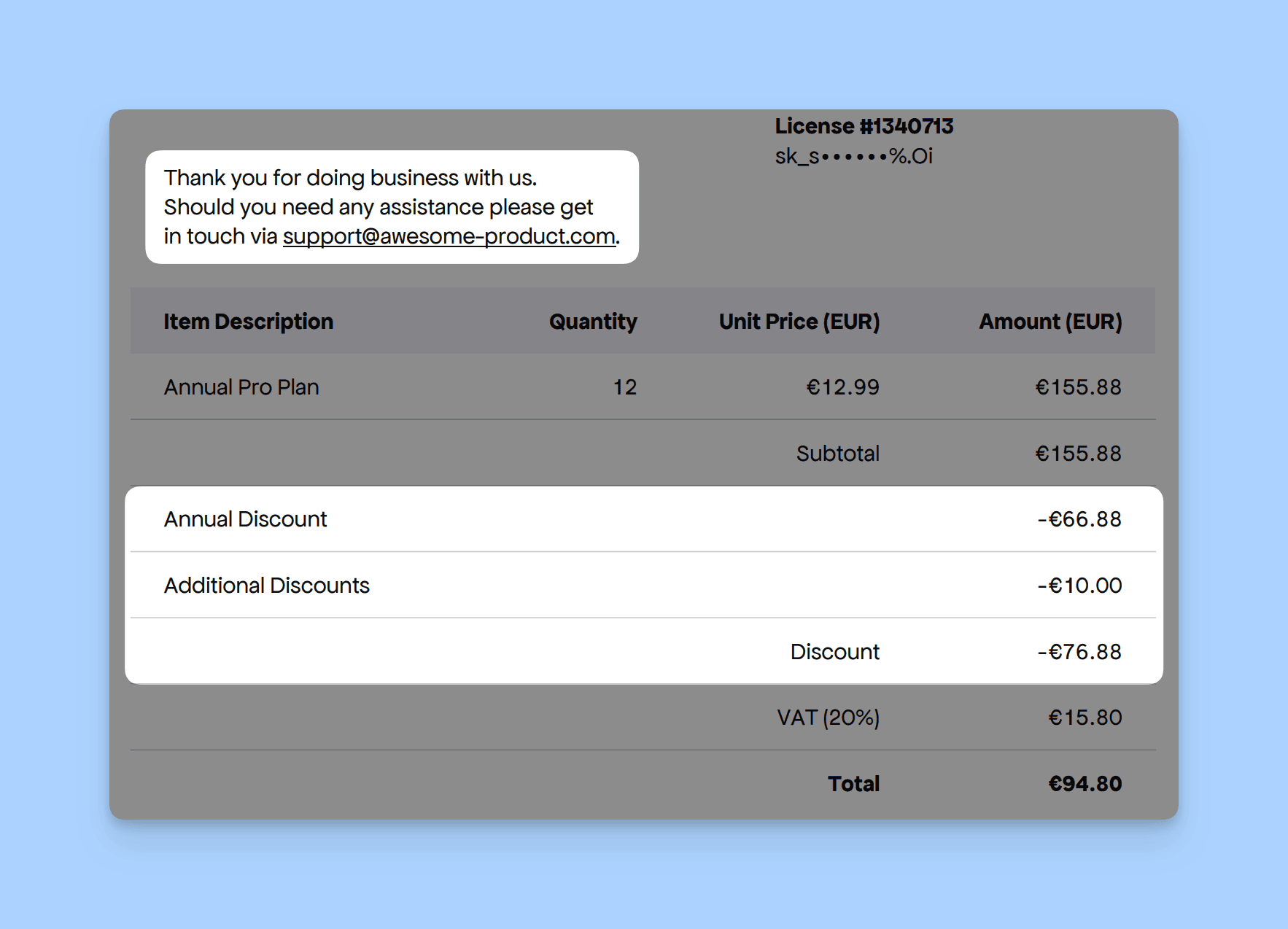Open the support@awesome-product.com email link
This screenshot has width=1288, height=929.
449,236
